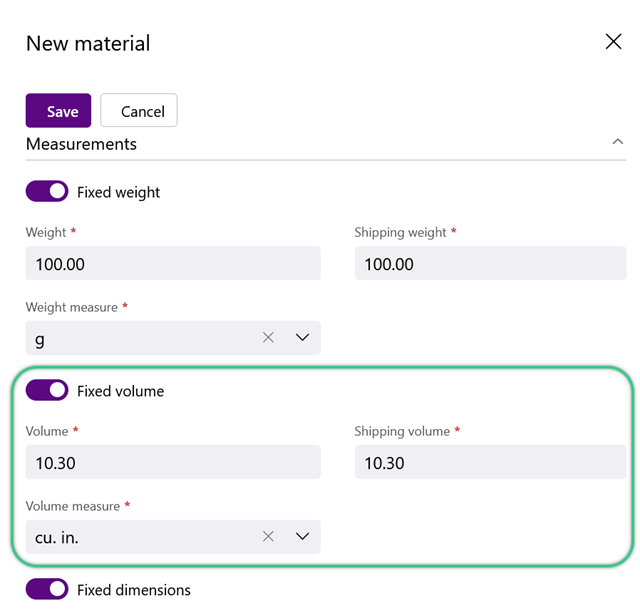640x611 pixels.
Task: Edit the Shipping weight field
Action: [490, 263]
